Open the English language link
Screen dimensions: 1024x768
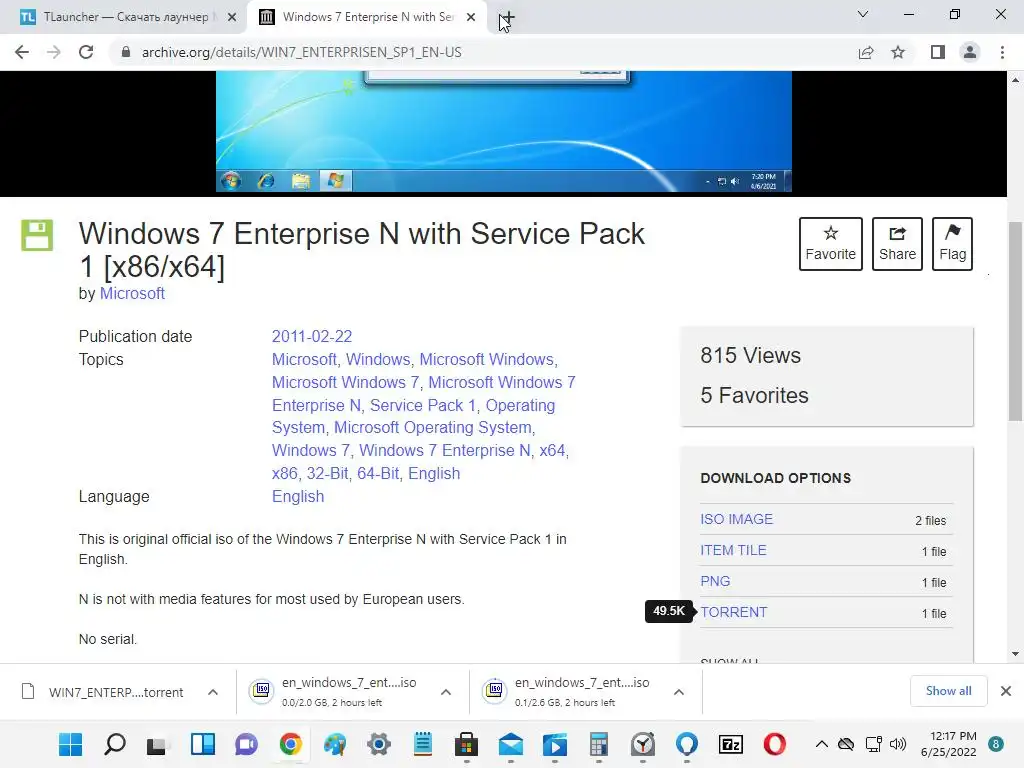(x=298, y=496)
